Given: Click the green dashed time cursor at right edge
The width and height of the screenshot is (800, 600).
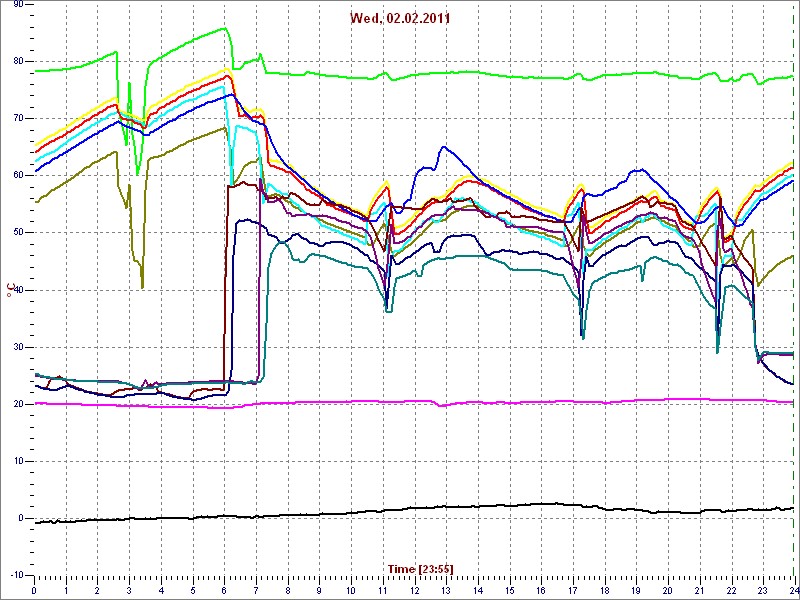Looking at the screenshot, I should 793,300.
